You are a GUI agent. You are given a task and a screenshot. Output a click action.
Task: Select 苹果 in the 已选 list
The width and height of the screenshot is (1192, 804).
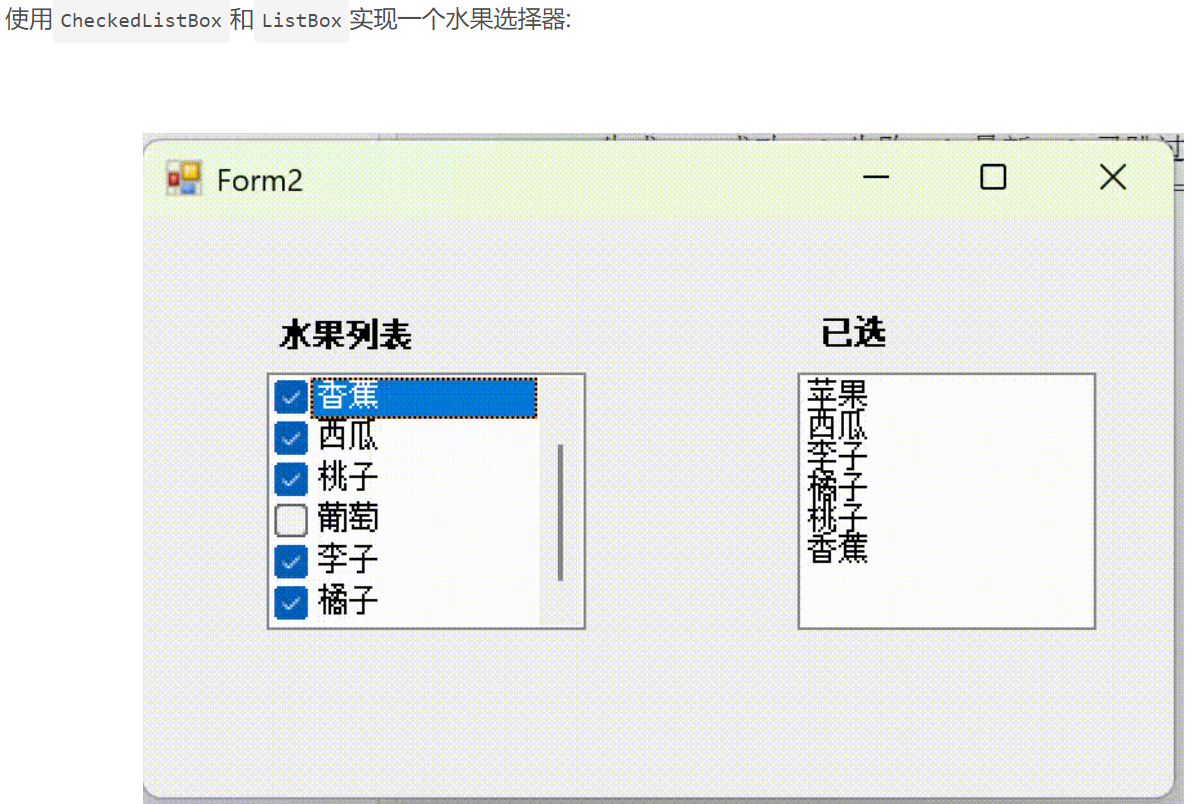[x=837, y=393]
